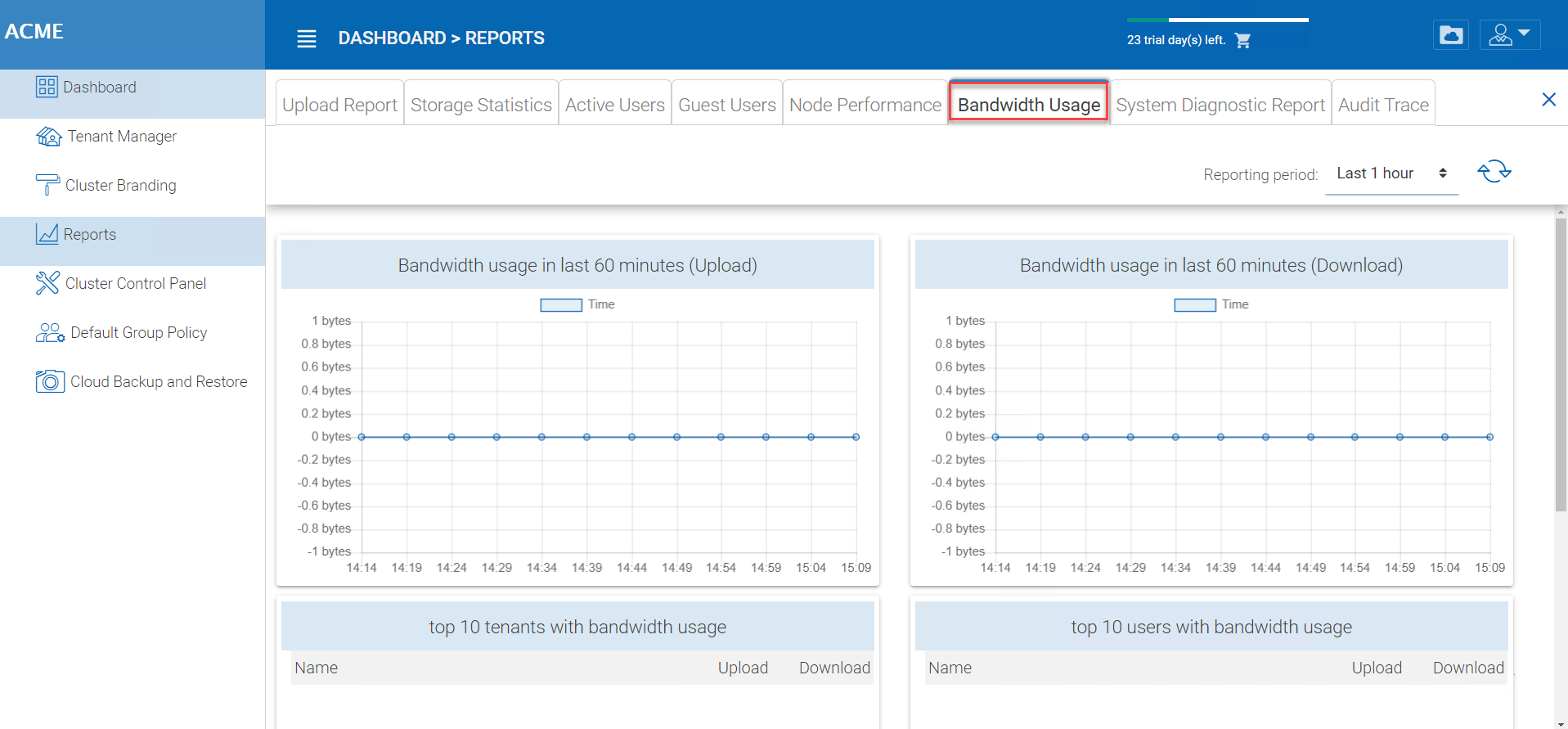This screenshot has height=729, width=1568.
Task: Switch to the Guest Users tab
Action: (x=727, y=104)
